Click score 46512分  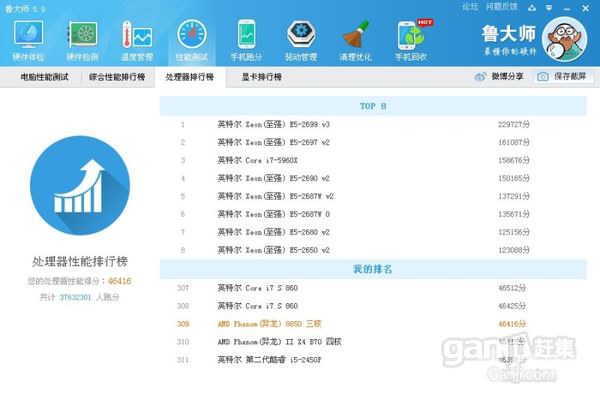512,288
